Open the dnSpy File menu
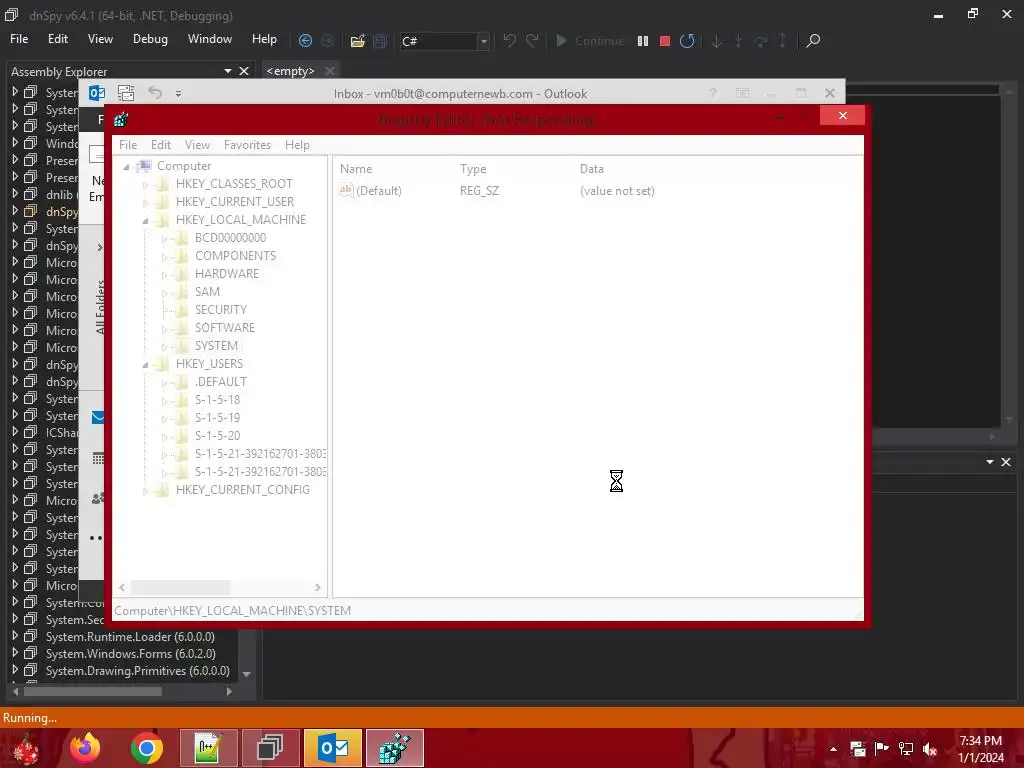This screenshot has height=768, width=1024. coord(19,39)
